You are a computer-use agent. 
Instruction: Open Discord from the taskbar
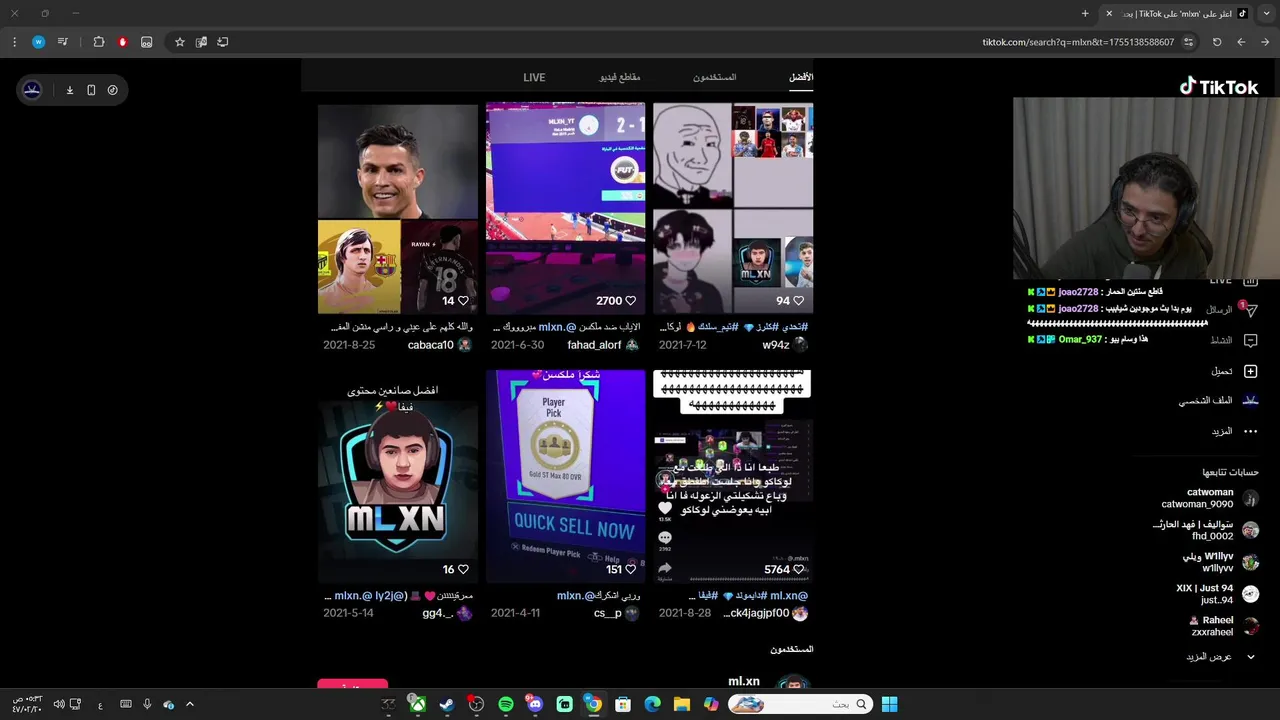(x=535, y=704)
